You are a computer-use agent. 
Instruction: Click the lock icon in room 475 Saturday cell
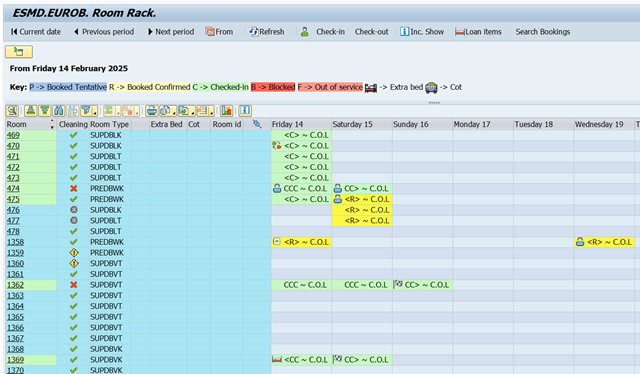coord(338,199)
